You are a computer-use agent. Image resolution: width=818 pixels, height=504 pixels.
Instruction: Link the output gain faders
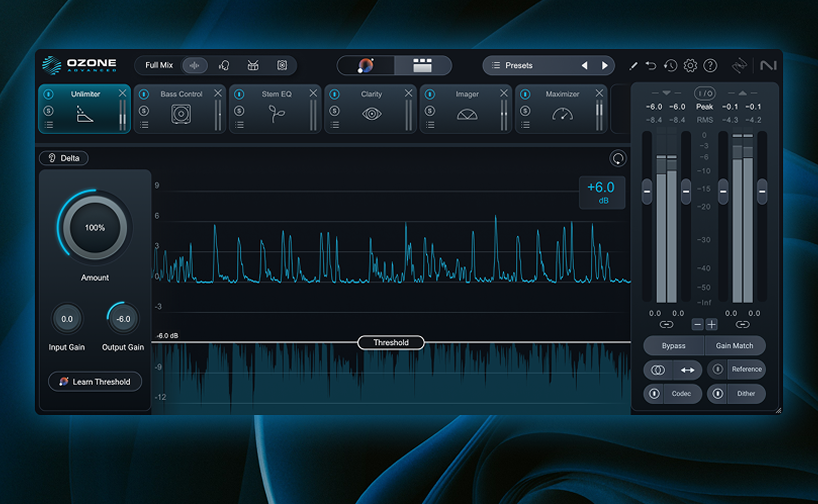click(x=742, y=325)
